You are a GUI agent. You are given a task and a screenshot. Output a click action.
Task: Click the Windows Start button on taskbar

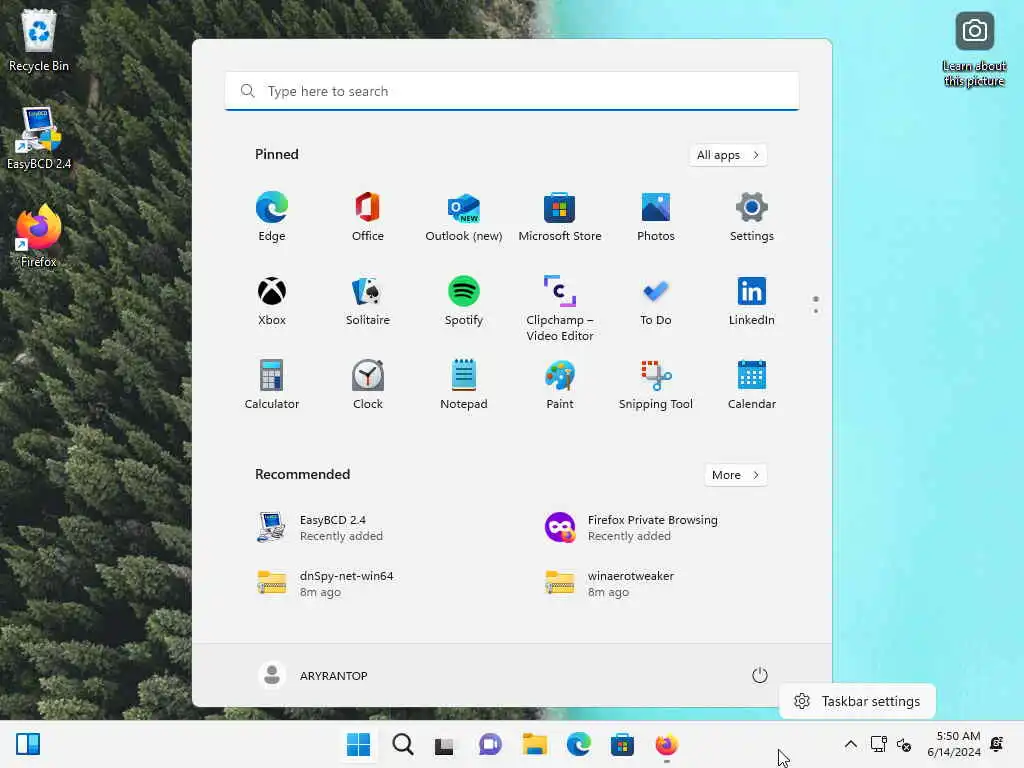pos(358,744)
